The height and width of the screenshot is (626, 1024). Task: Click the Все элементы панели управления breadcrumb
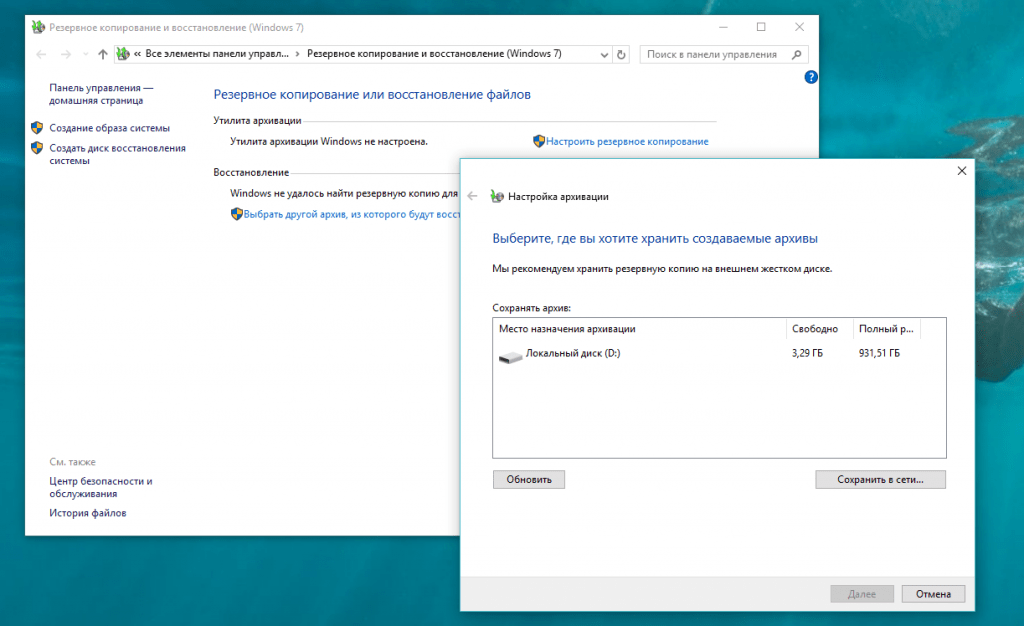(x=217, y=54)
